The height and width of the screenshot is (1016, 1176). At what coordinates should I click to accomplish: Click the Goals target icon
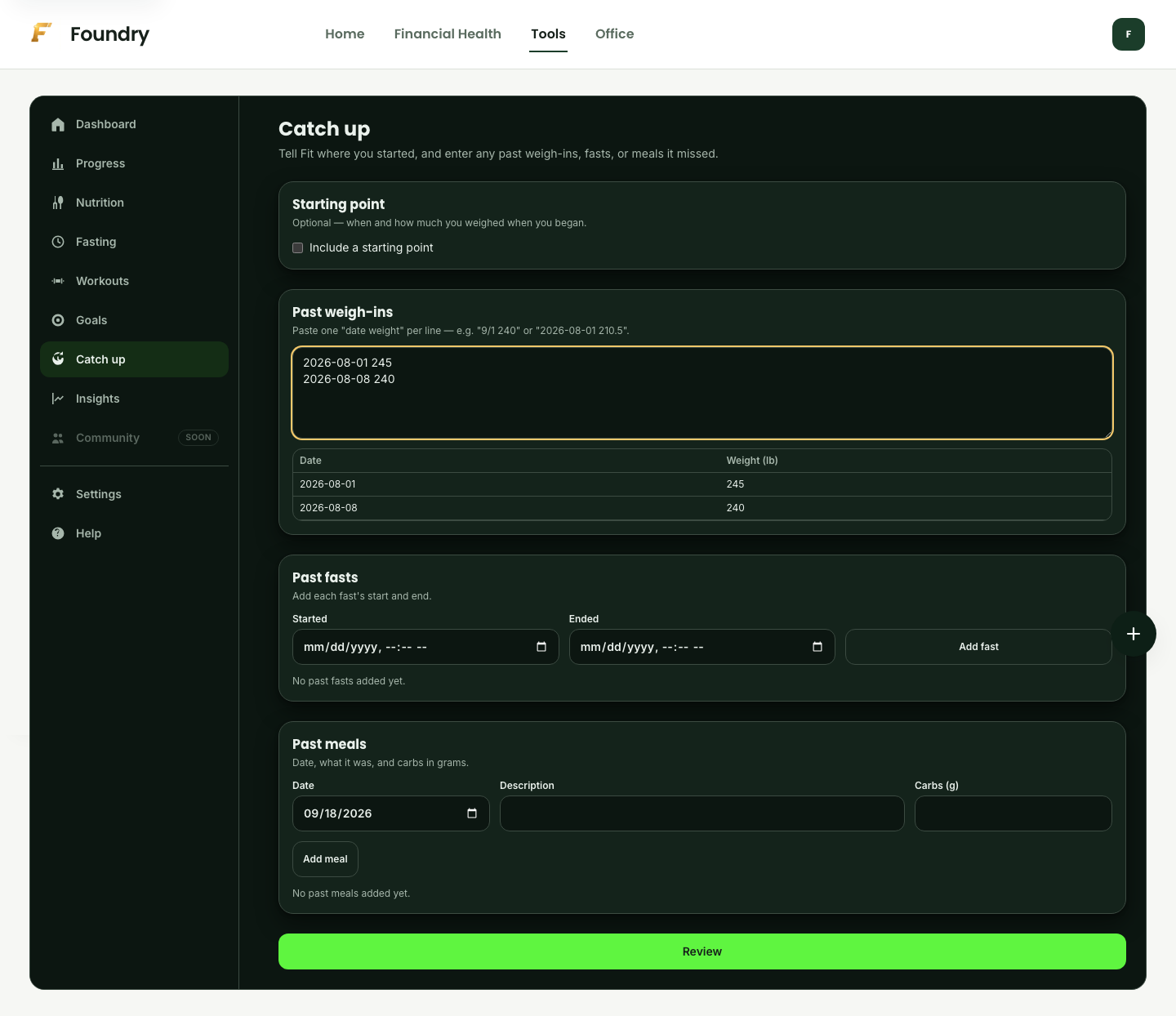(58, 320)
